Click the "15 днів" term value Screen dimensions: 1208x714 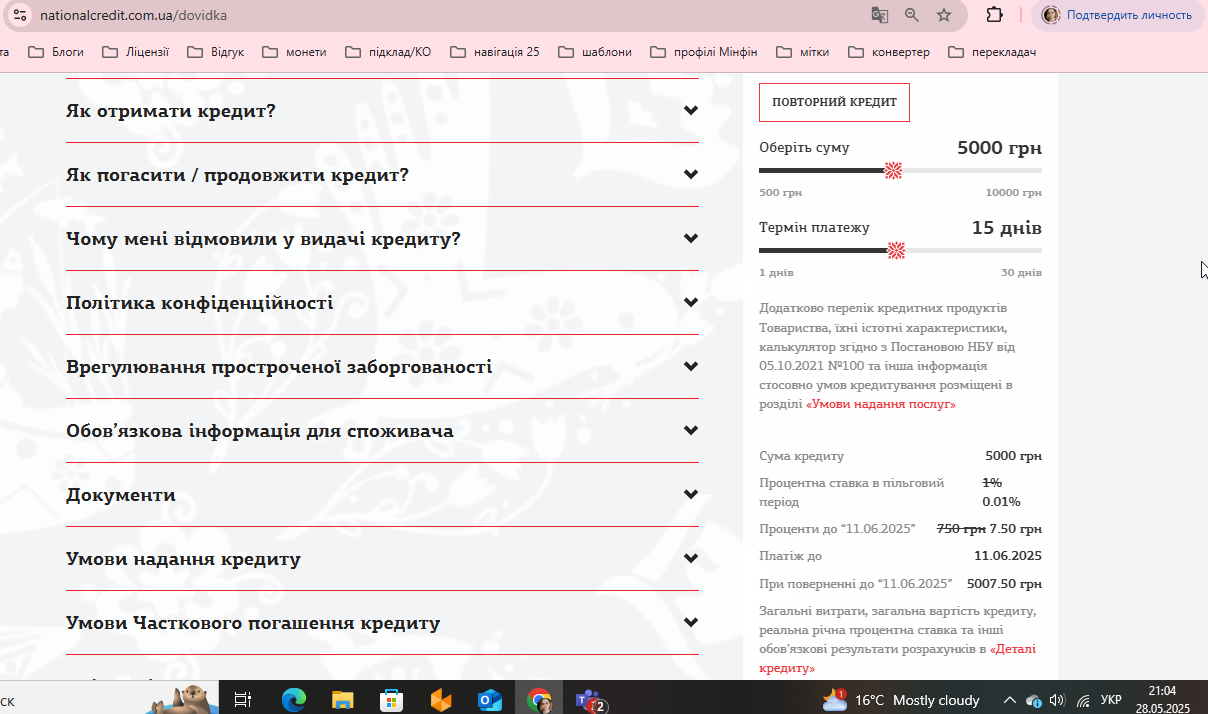click(1007, 228)
